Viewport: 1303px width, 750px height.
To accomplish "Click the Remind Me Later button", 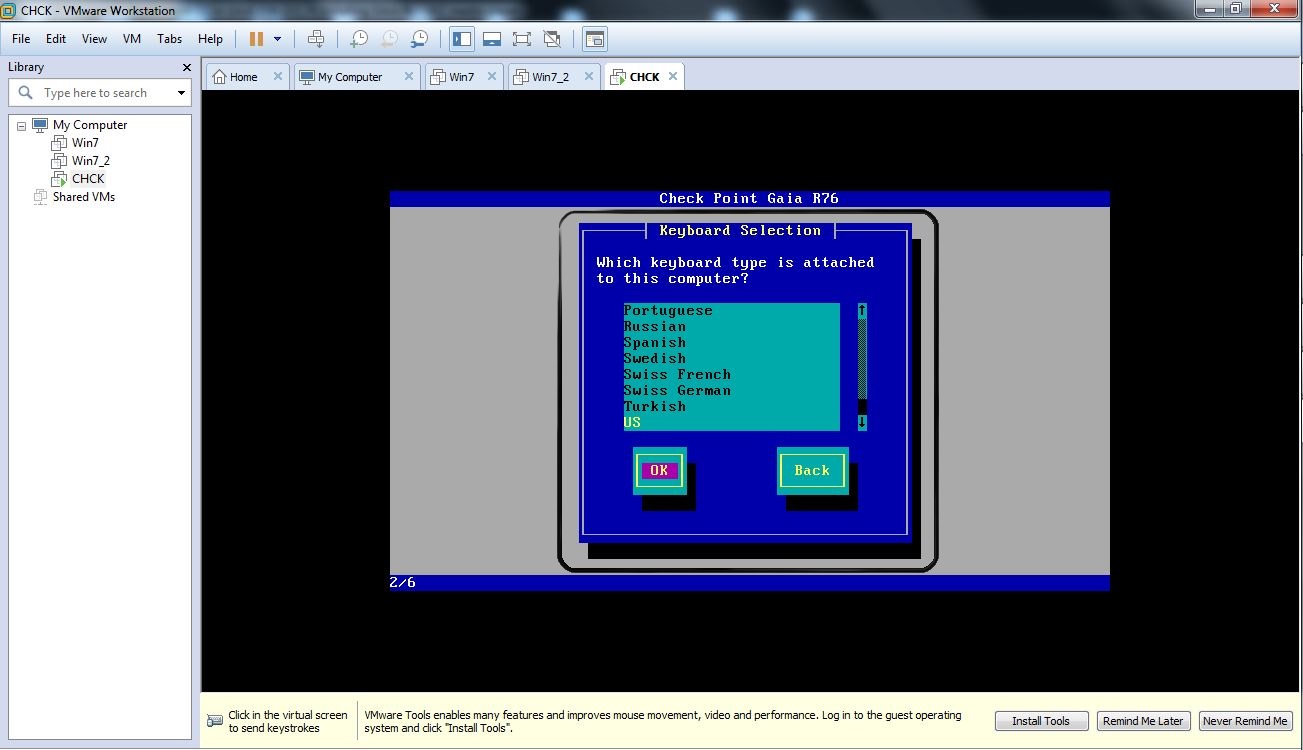I will pyautogui.click(x=1143, y=721).
